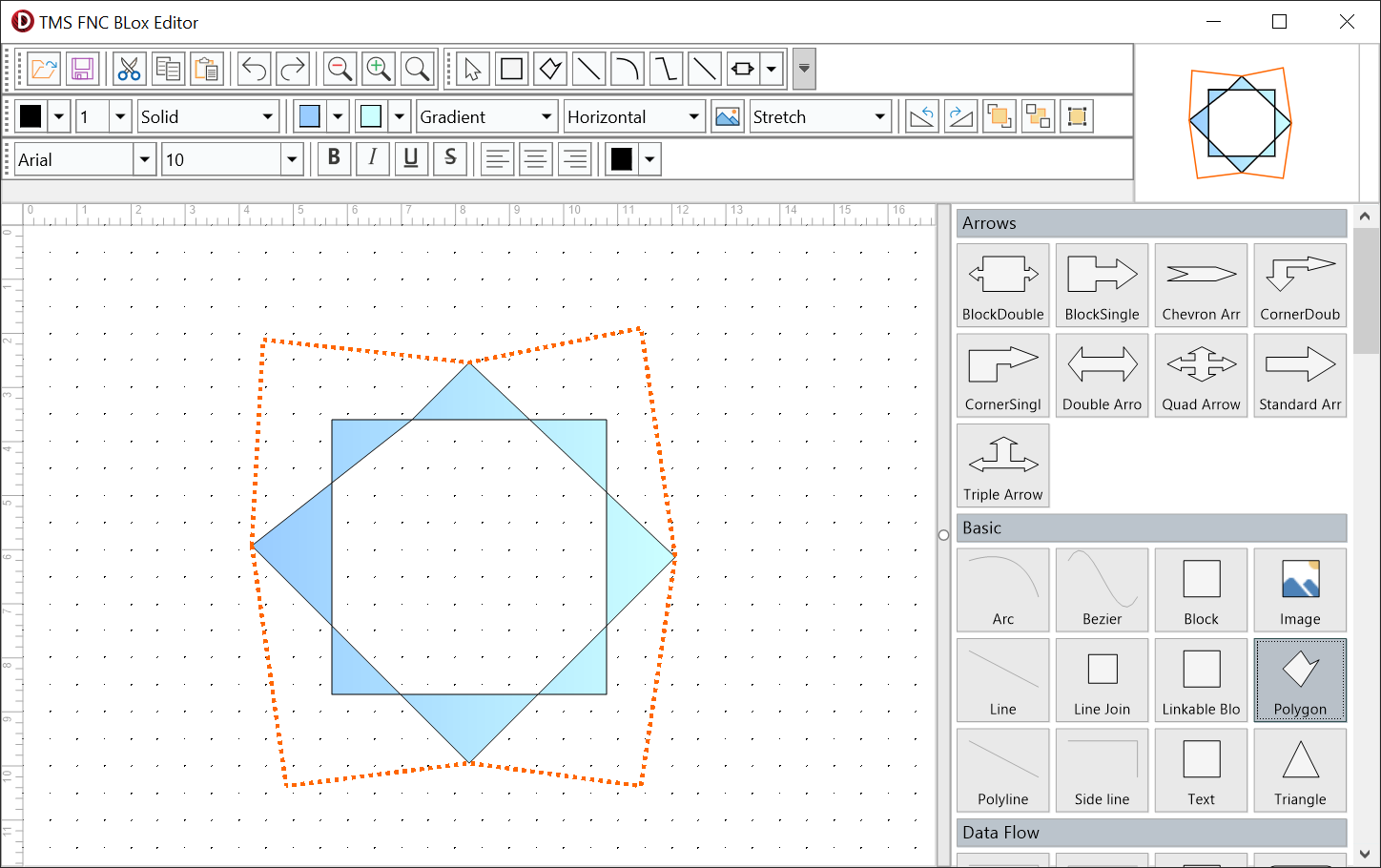Select the Bezier shape in Basic

click(x=1103, y=590)
